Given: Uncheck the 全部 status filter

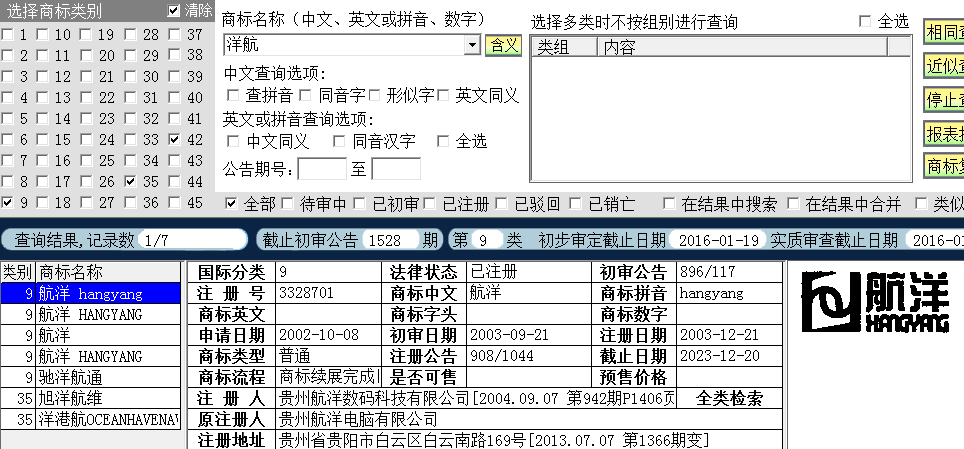Looking at the screenshot, I should point(231,204).
